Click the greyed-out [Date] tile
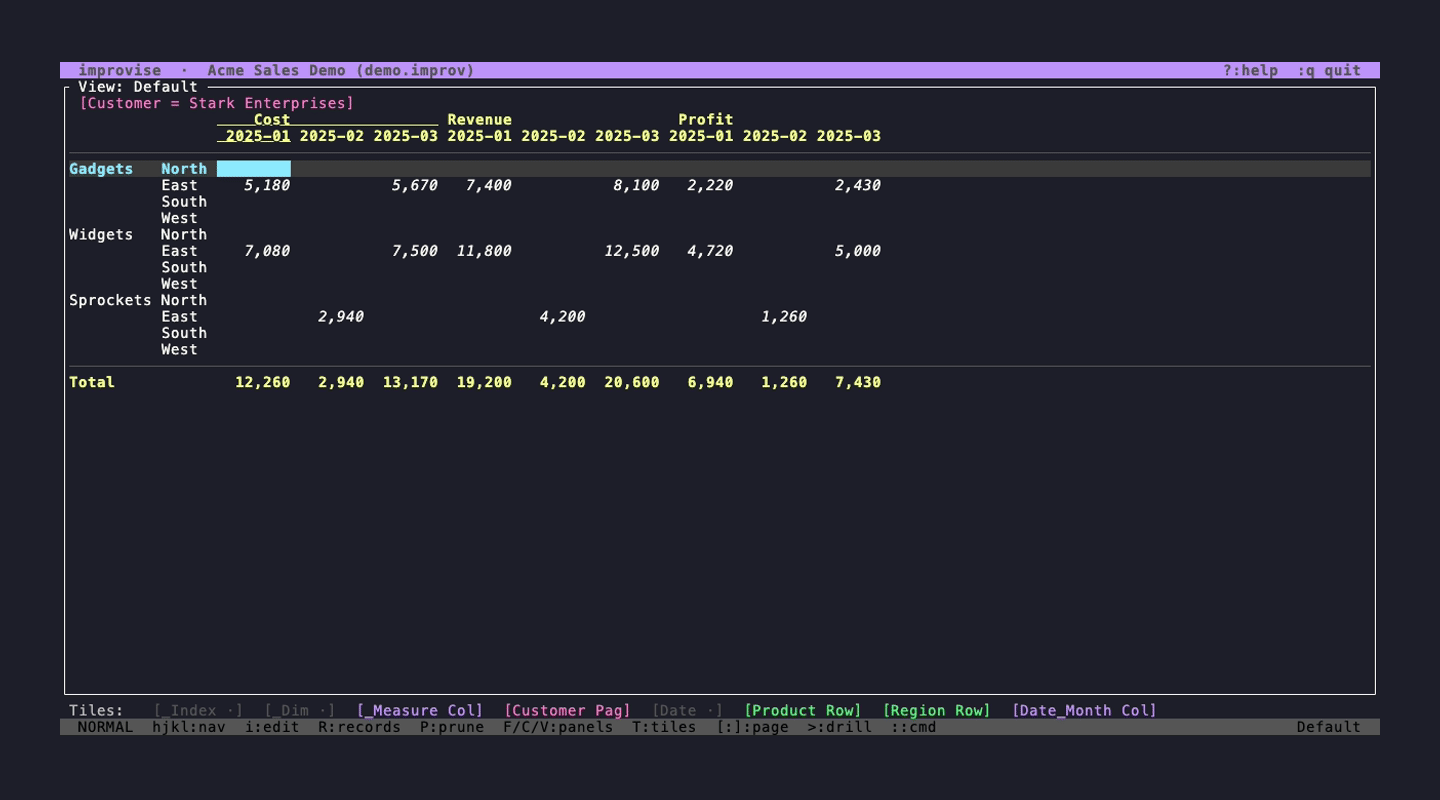Screen dimensions: 1440x800 click(x=688, y=711)
